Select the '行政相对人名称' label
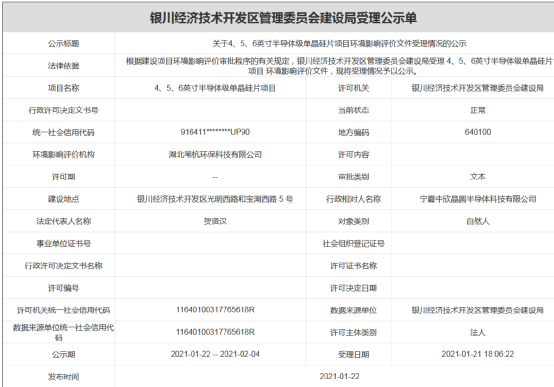This screenshot has height=387, width=554. [x=354, y=199]
